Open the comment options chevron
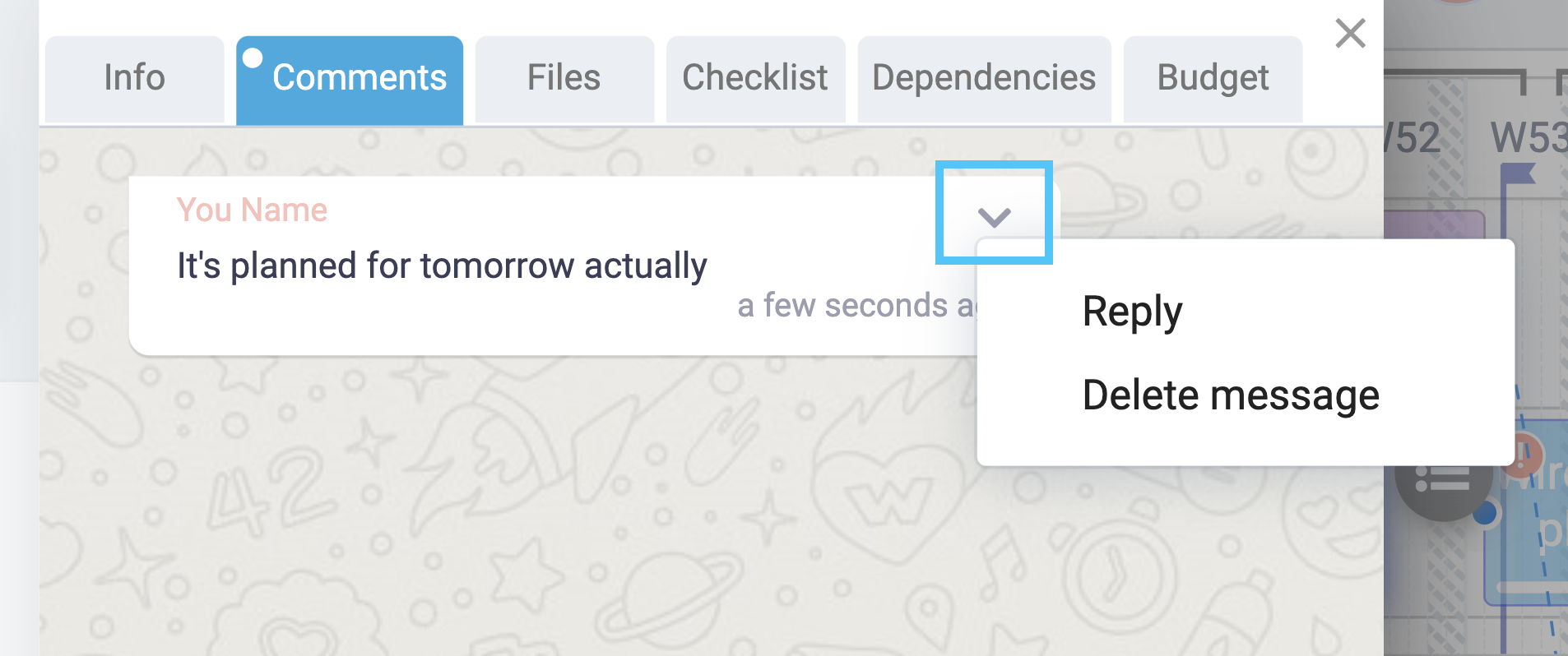This screenshot has height=656, width=1568. click(994, 217)
